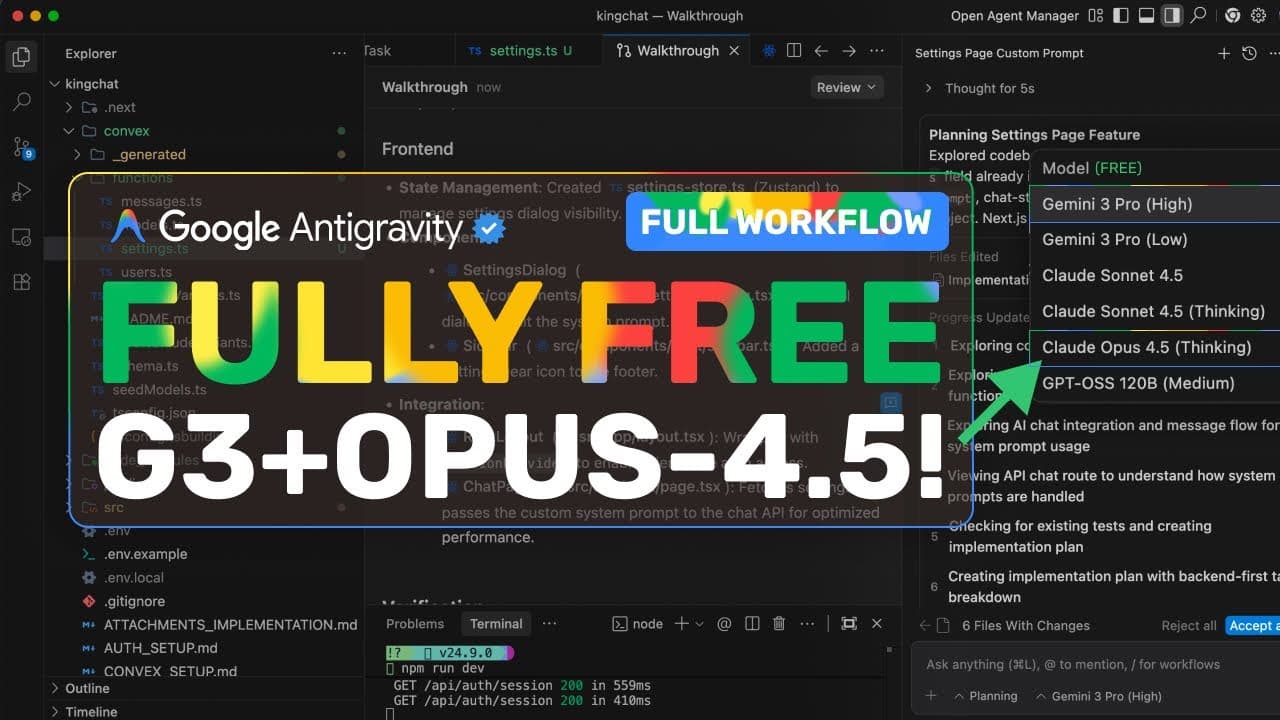Click the blue gear icon beside Walkthrough tab
The height and width of the screenshot is (720, 1280).
coord(769,51)
